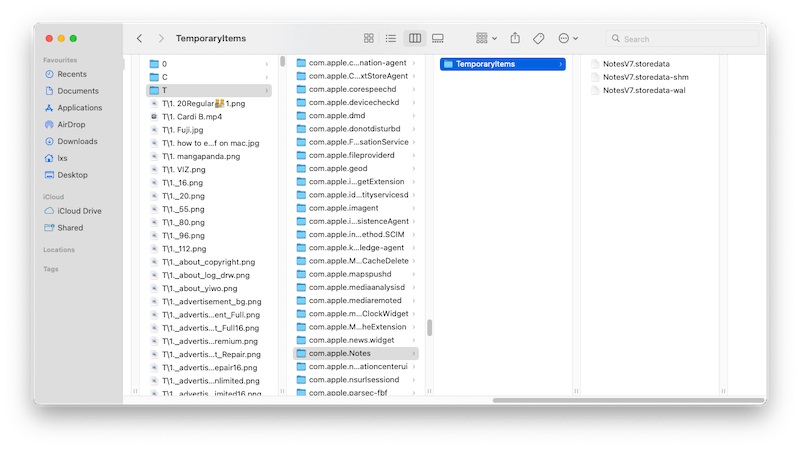
Task: Switch to gallery view
Action: (x=438, y=38)
